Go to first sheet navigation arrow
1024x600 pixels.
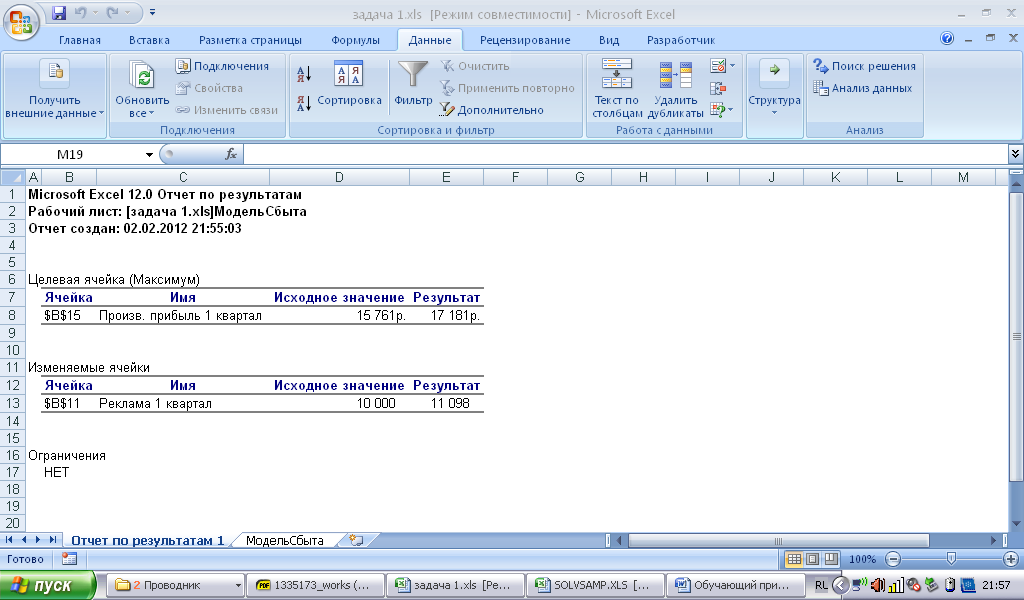point(9,540)
